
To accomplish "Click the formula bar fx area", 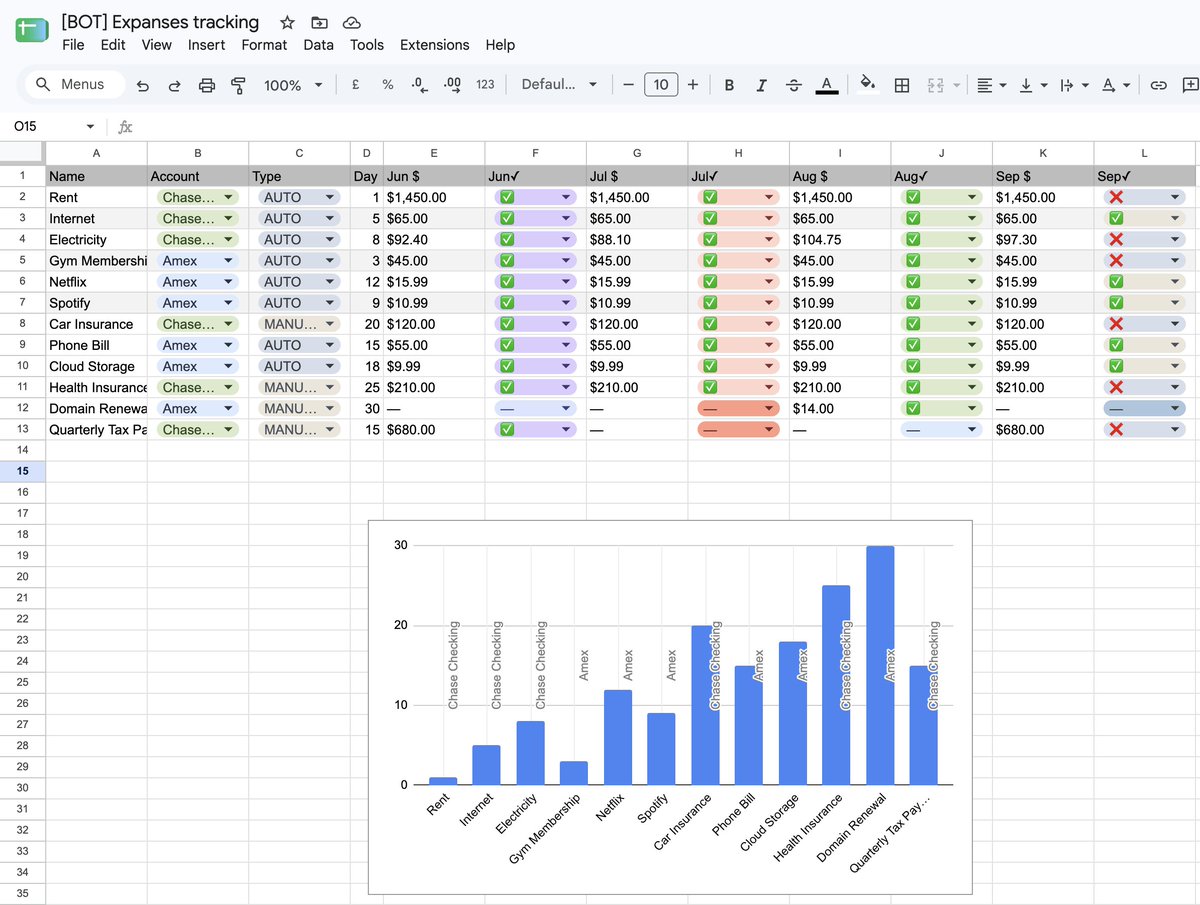I will [x=125, y=127].
